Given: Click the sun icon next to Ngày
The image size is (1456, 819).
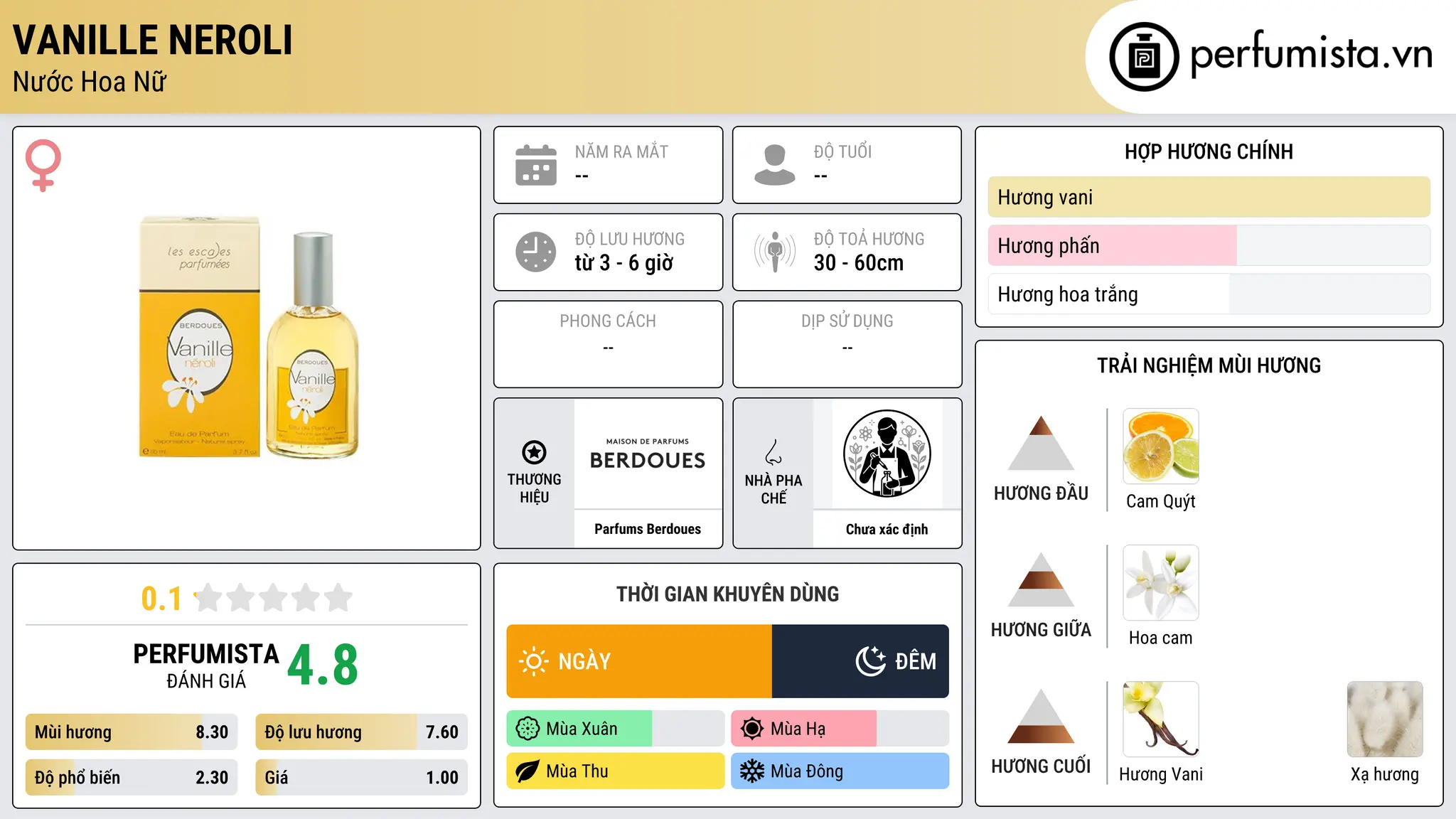Looking at the screenshot, I should tap(533, 661).
